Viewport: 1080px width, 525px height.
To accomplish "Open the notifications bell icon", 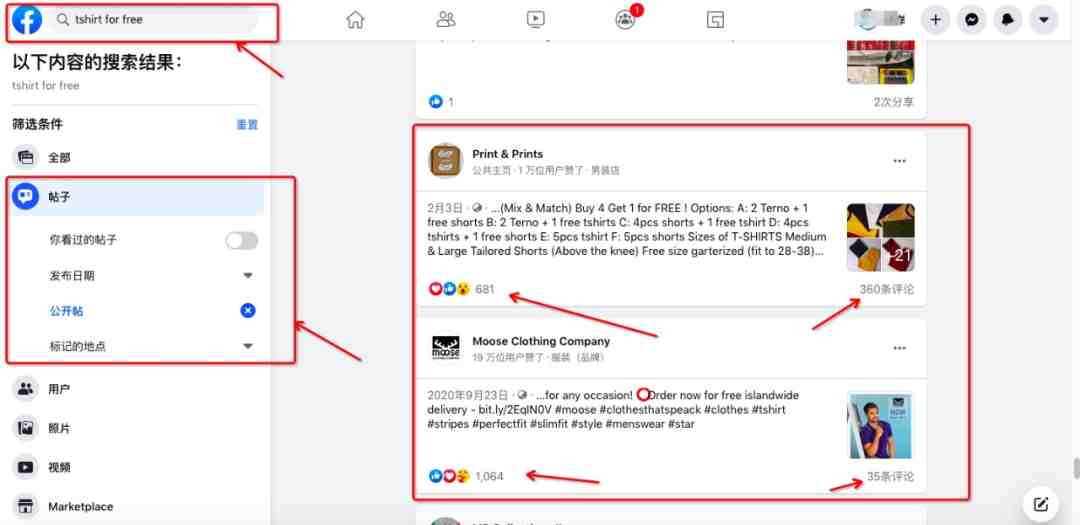I will click(1008, 20).
